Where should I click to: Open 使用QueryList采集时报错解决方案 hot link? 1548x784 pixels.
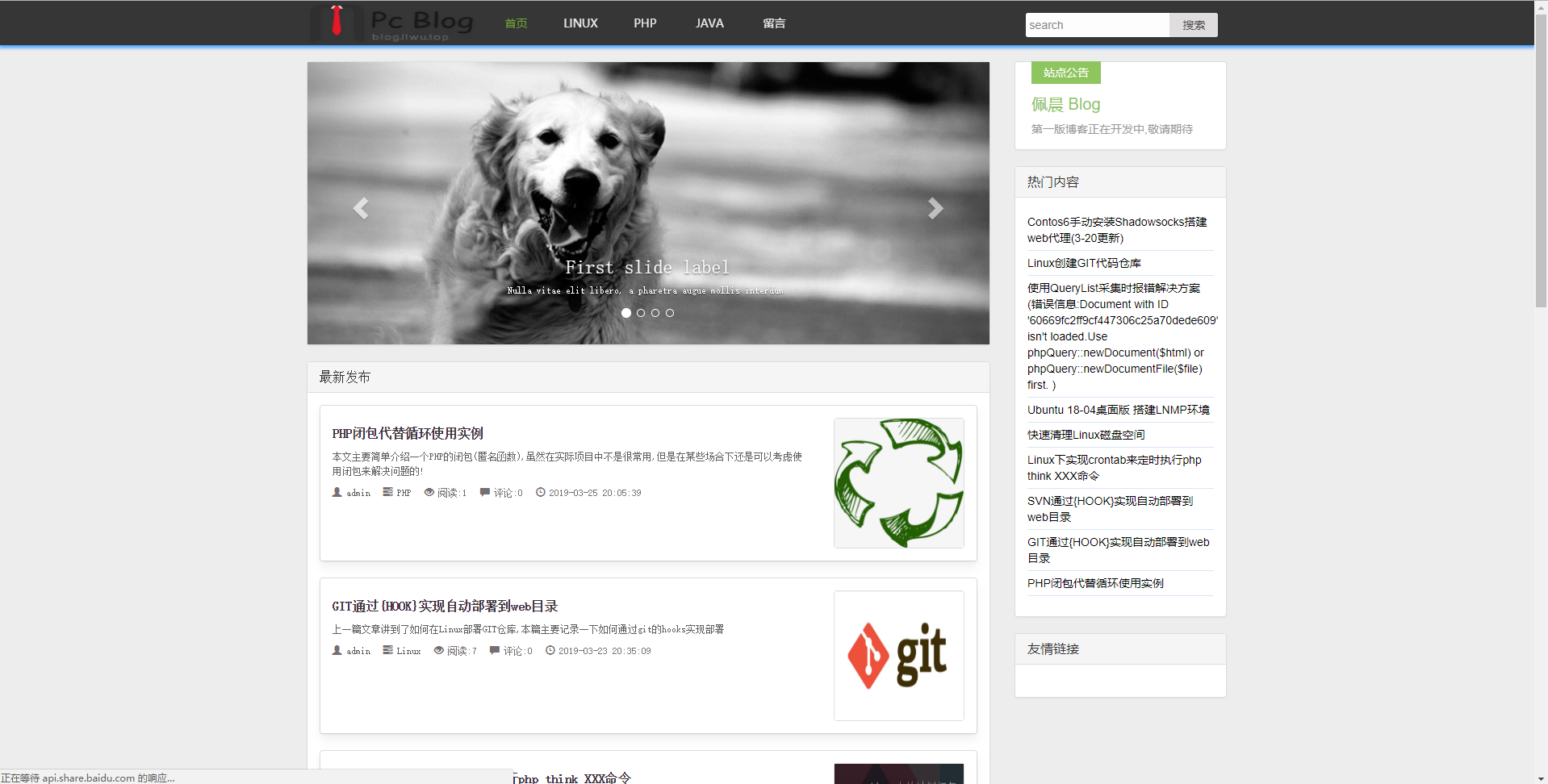coord(1122,336)
